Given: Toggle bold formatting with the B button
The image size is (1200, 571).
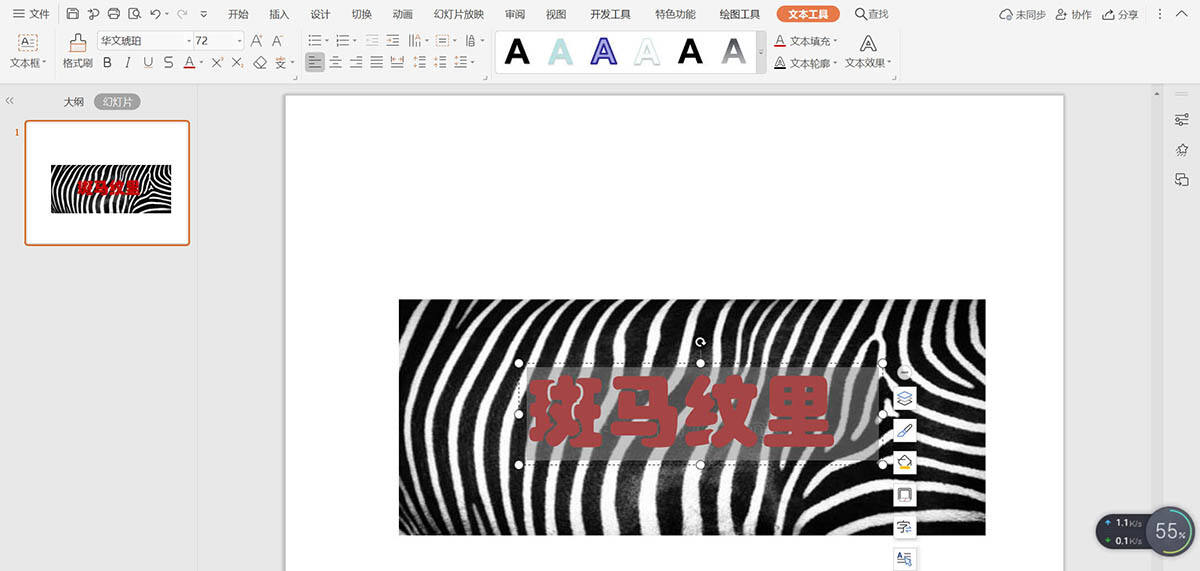Looking at the screenshot, I should pyautogui.click(x=107, y=63).
